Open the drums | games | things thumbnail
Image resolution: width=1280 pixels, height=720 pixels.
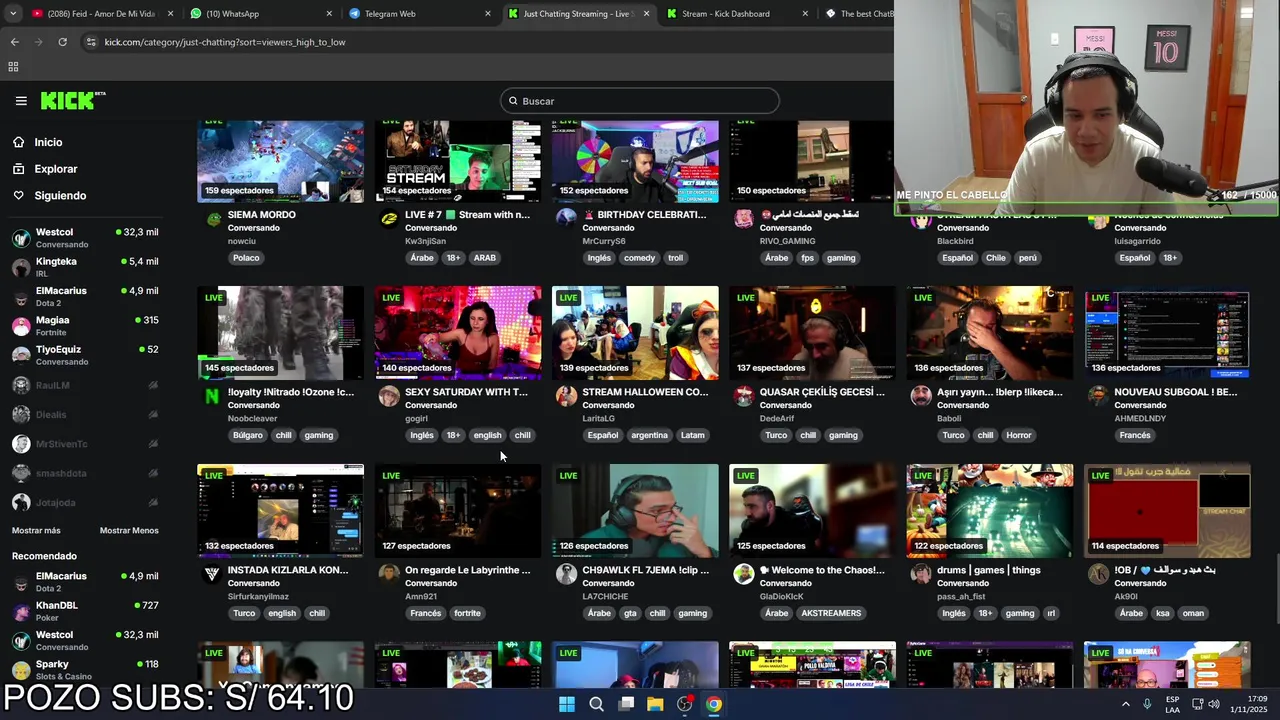point(990,511)
